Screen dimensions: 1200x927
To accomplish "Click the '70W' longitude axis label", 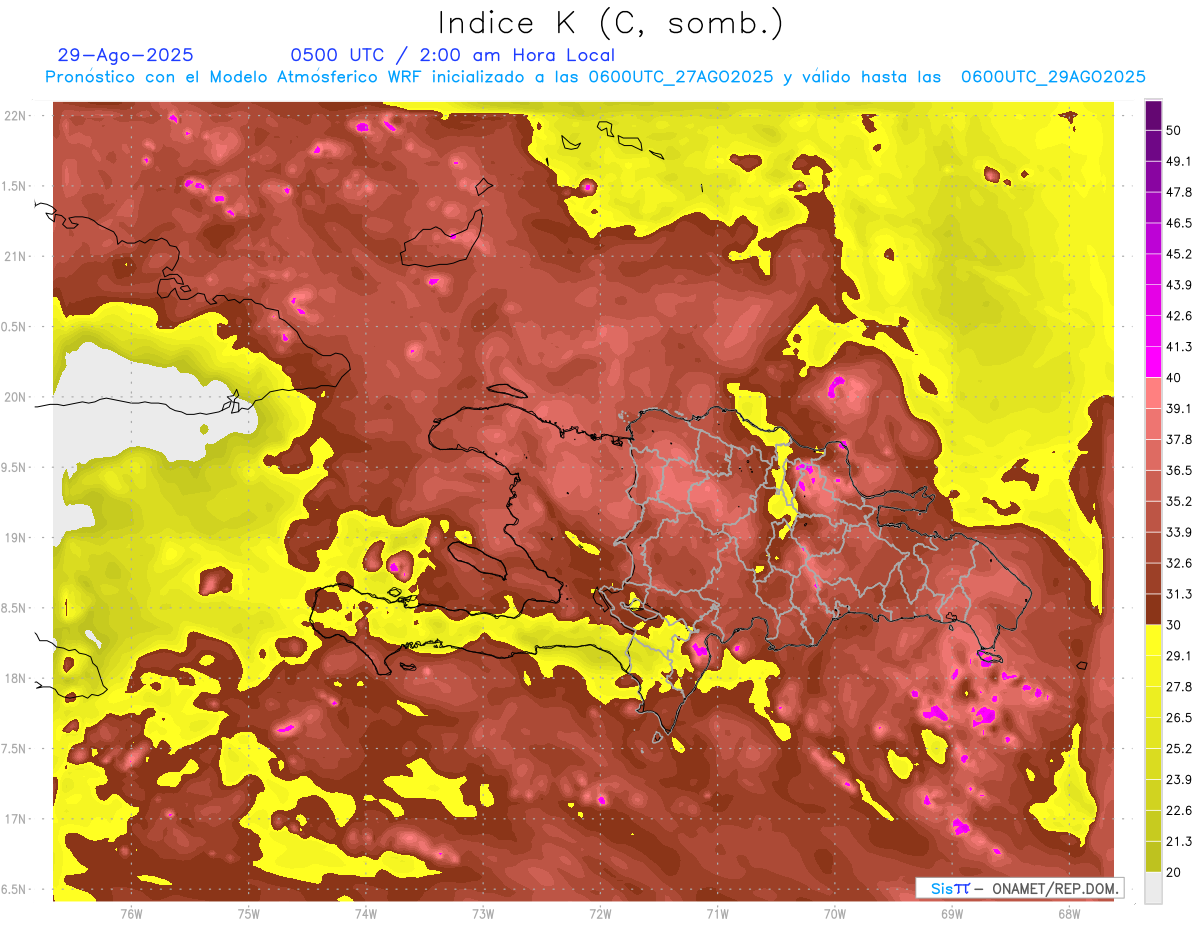I will click(835, 913).
